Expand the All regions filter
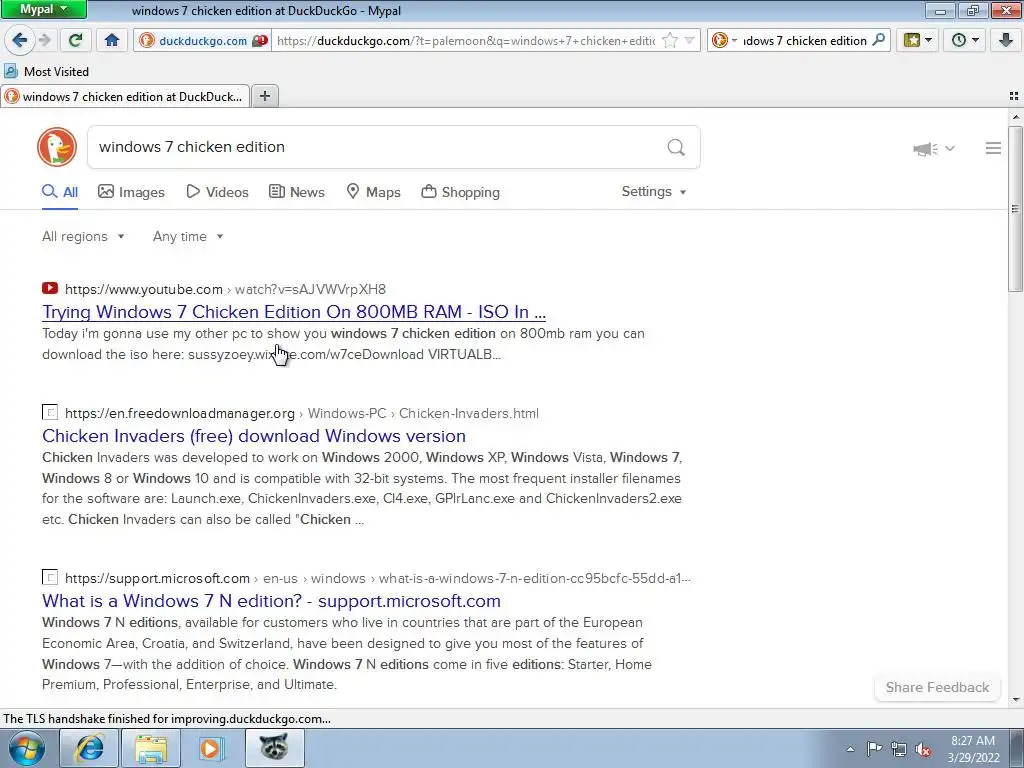1024x768 pixels. point(83,236)
